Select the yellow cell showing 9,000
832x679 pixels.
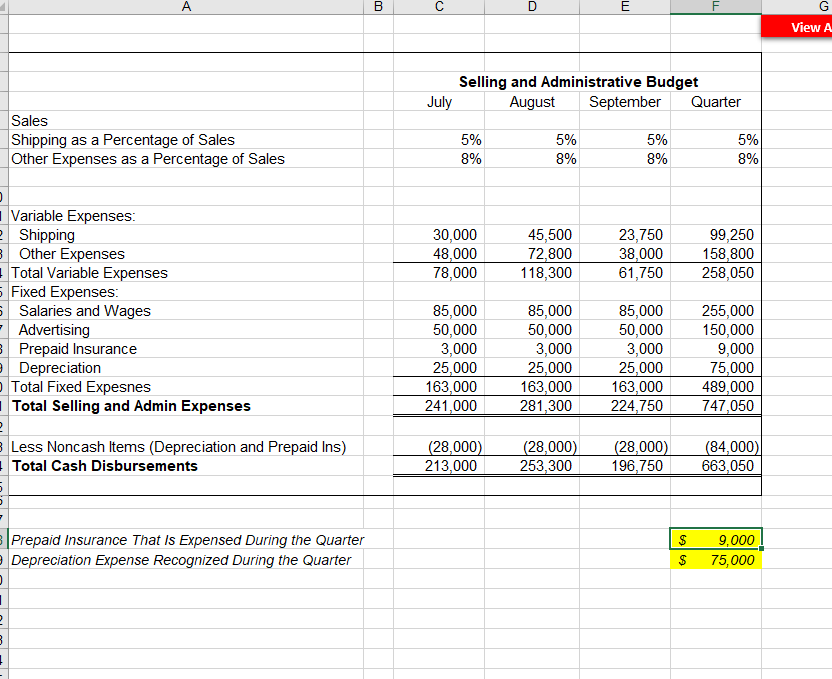tap(716, 539)
